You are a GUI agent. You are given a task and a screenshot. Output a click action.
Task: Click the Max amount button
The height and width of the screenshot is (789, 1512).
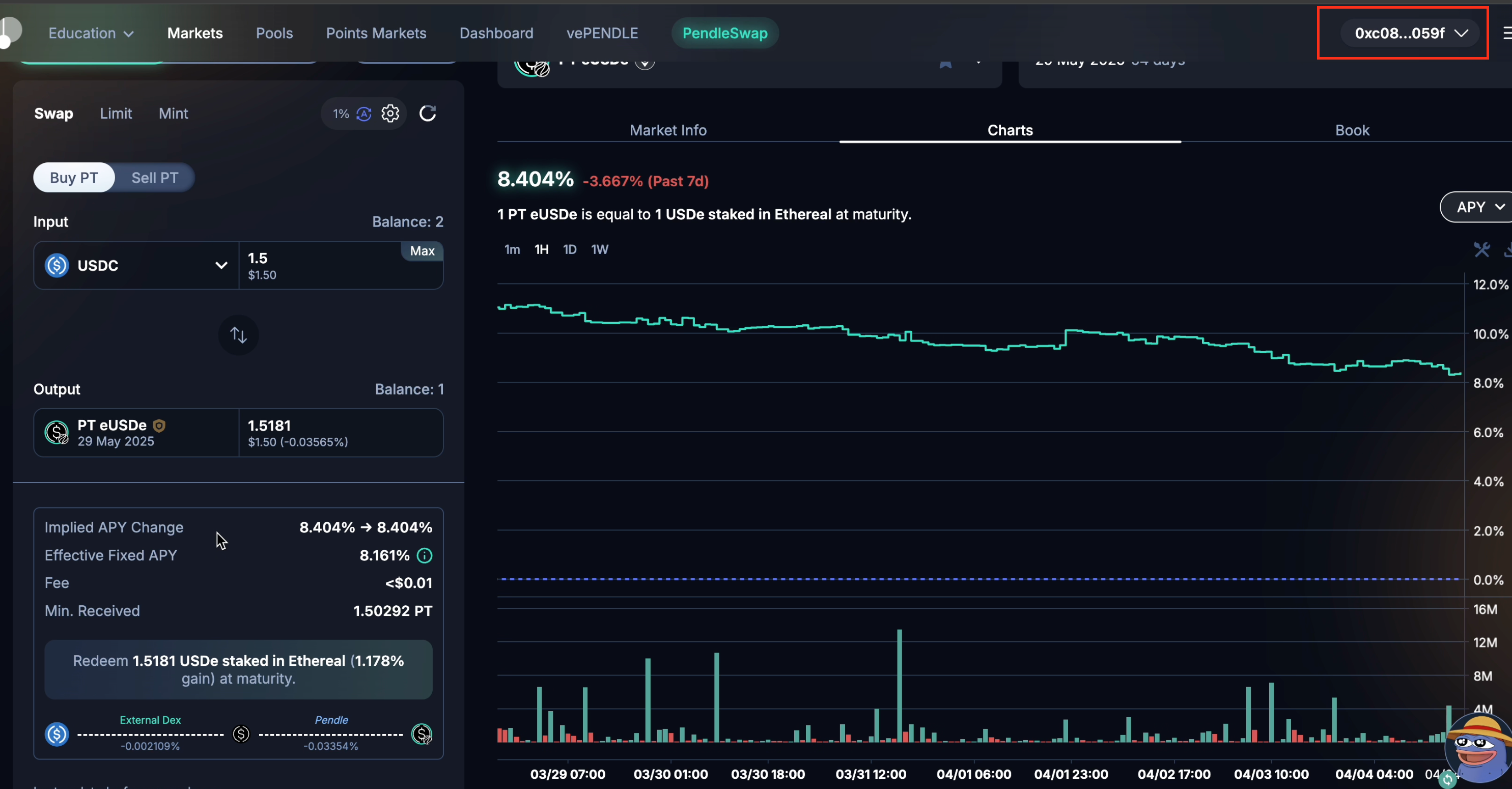pyautogui.click(x=422, y=251)
